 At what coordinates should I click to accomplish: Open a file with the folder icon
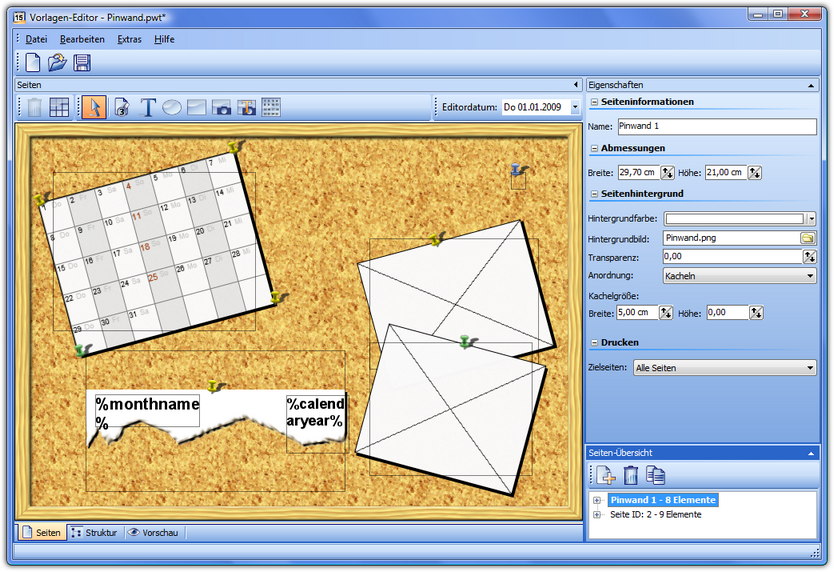point(58,63)
